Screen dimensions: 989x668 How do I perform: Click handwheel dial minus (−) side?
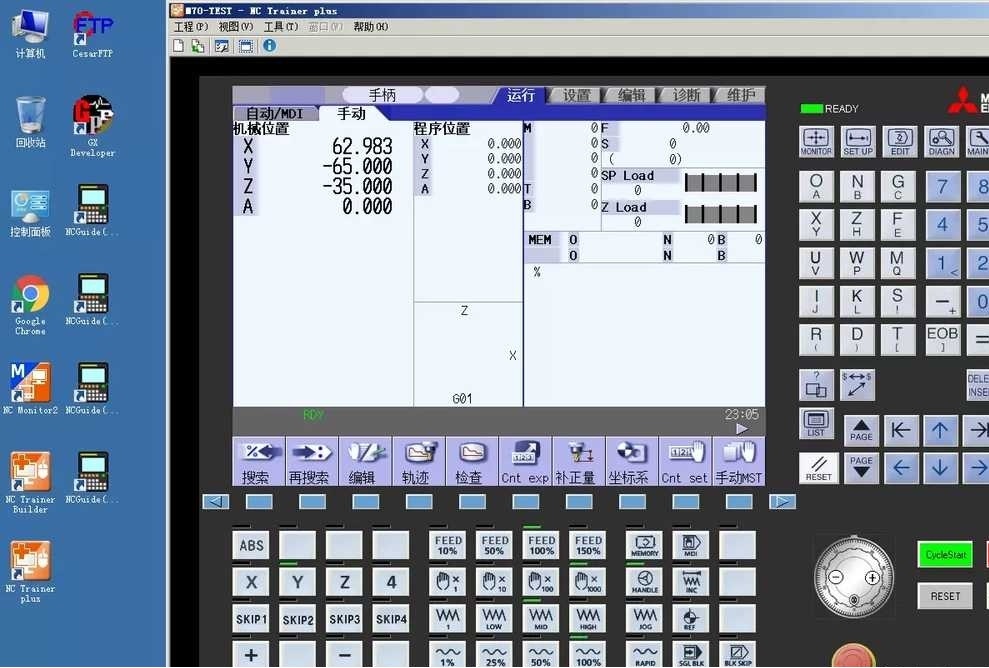pos(836,577)
